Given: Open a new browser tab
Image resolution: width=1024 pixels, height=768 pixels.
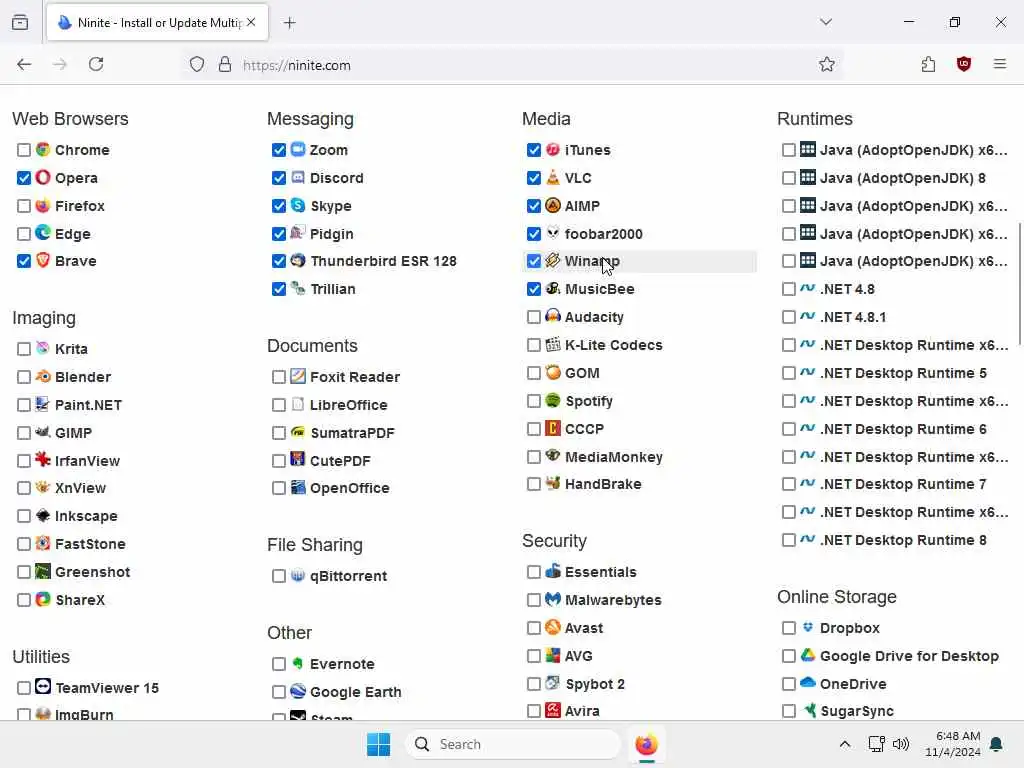Looking at the screenshot, I should 290,23.
